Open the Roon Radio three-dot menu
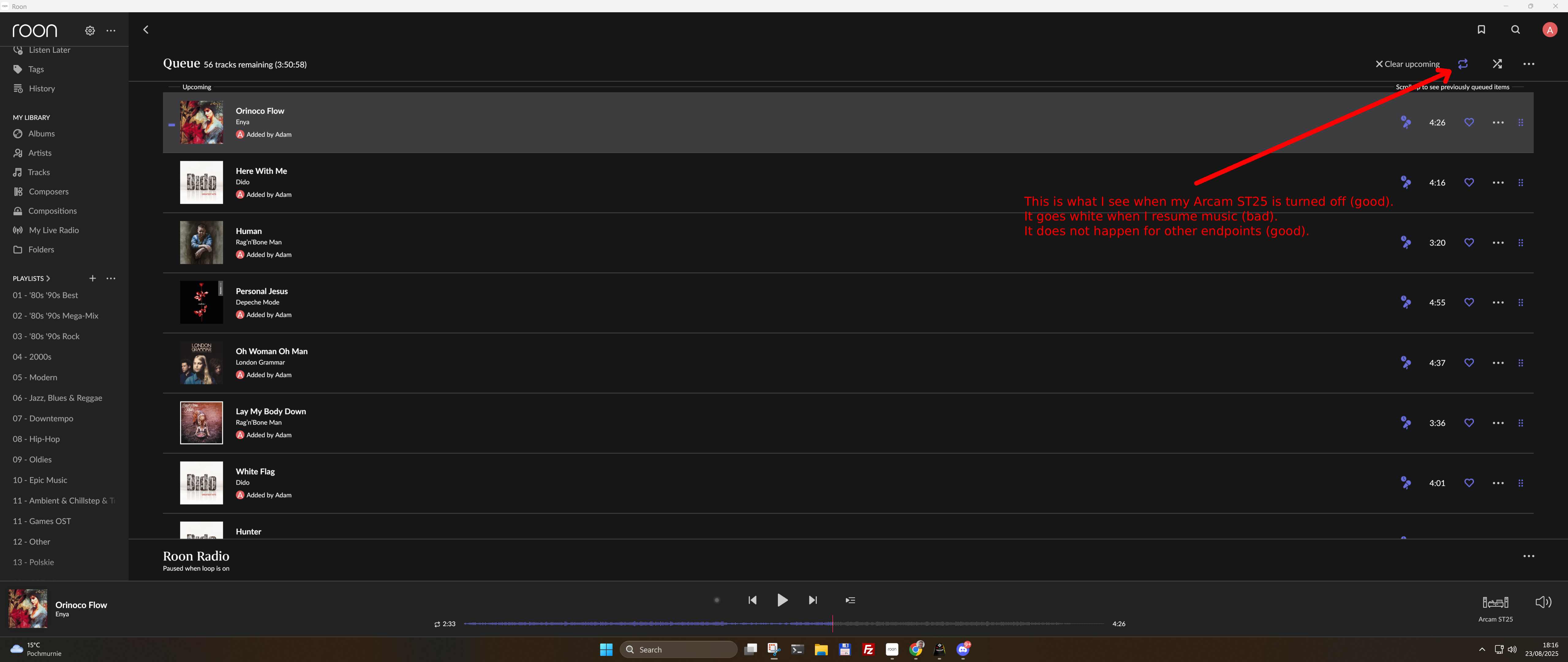The height and width of the screenshot is (662, 1568). [x=1528, y=556]
